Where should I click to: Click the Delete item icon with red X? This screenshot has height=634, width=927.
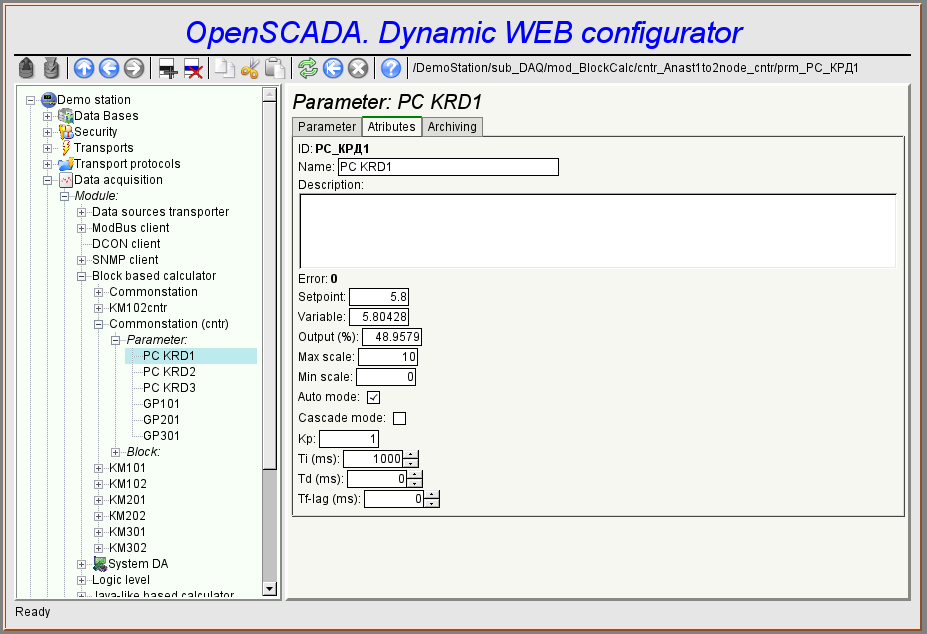[x=193, y=69]
